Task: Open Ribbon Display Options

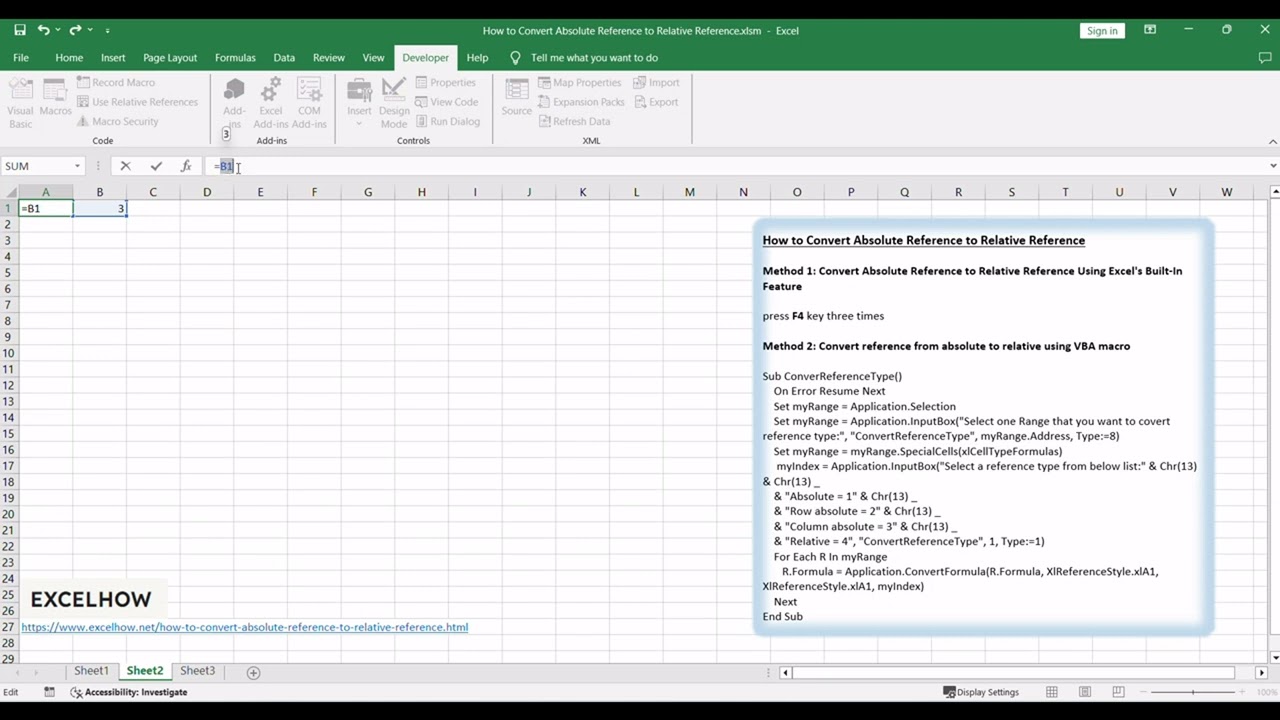Action: pos(1150,30)
